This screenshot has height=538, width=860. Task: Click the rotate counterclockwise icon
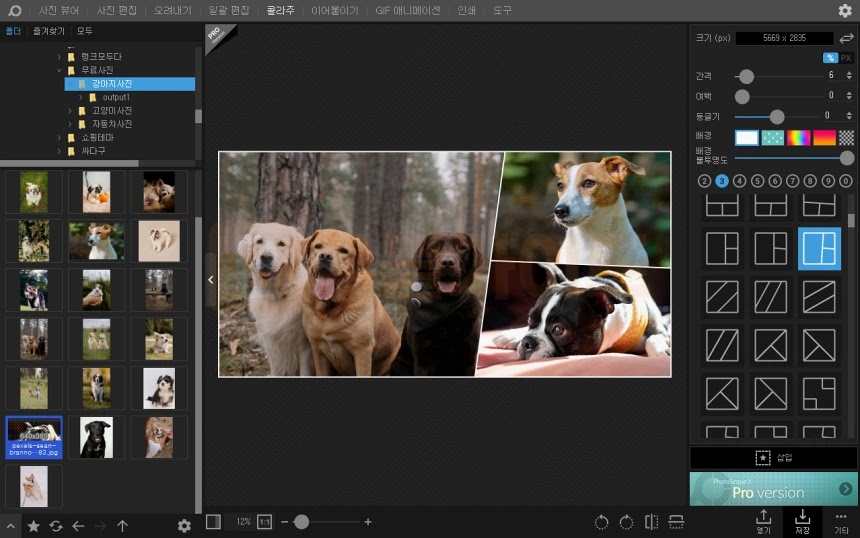pos(601,522)
